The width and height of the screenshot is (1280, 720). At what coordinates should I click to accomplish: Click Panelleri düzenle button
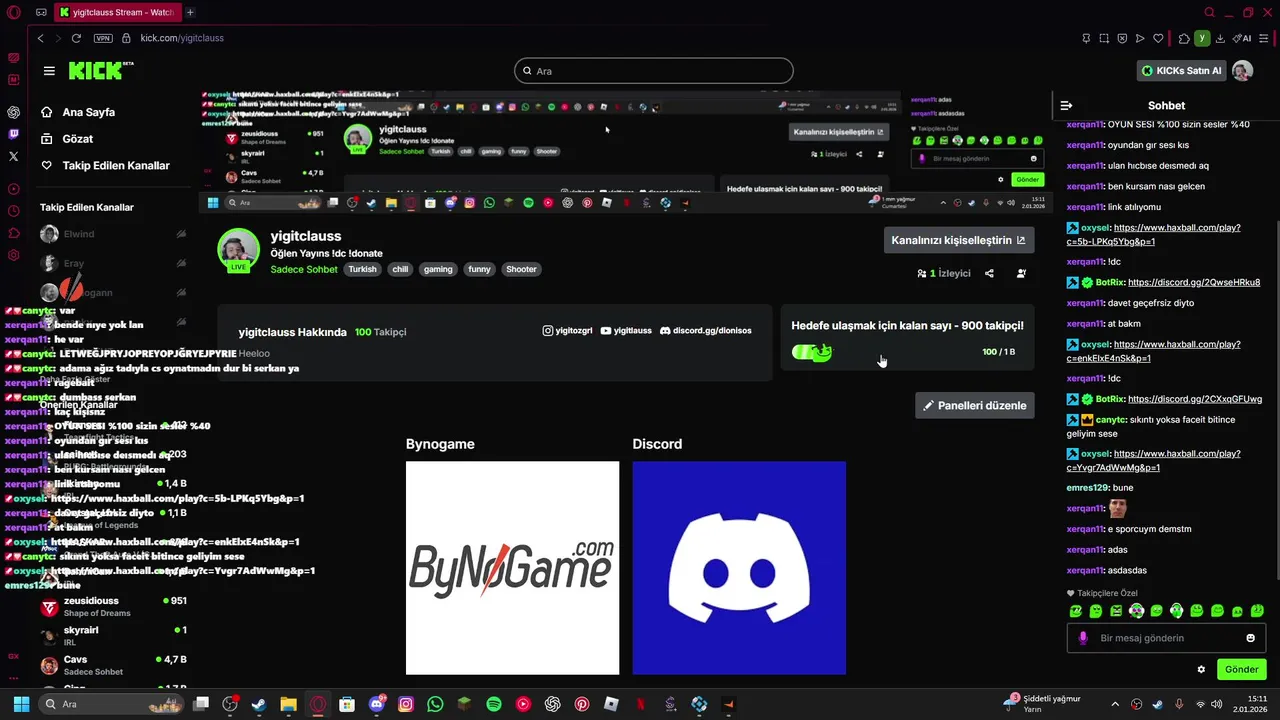tap(975, 405)
